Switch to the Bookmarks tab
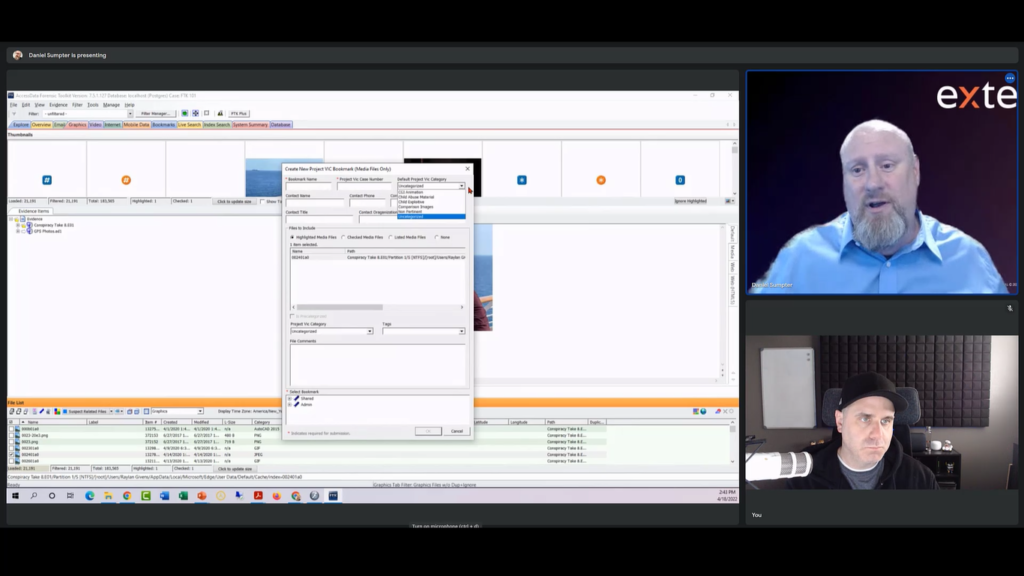1024x576 pixels. click(x=163, y=125)
